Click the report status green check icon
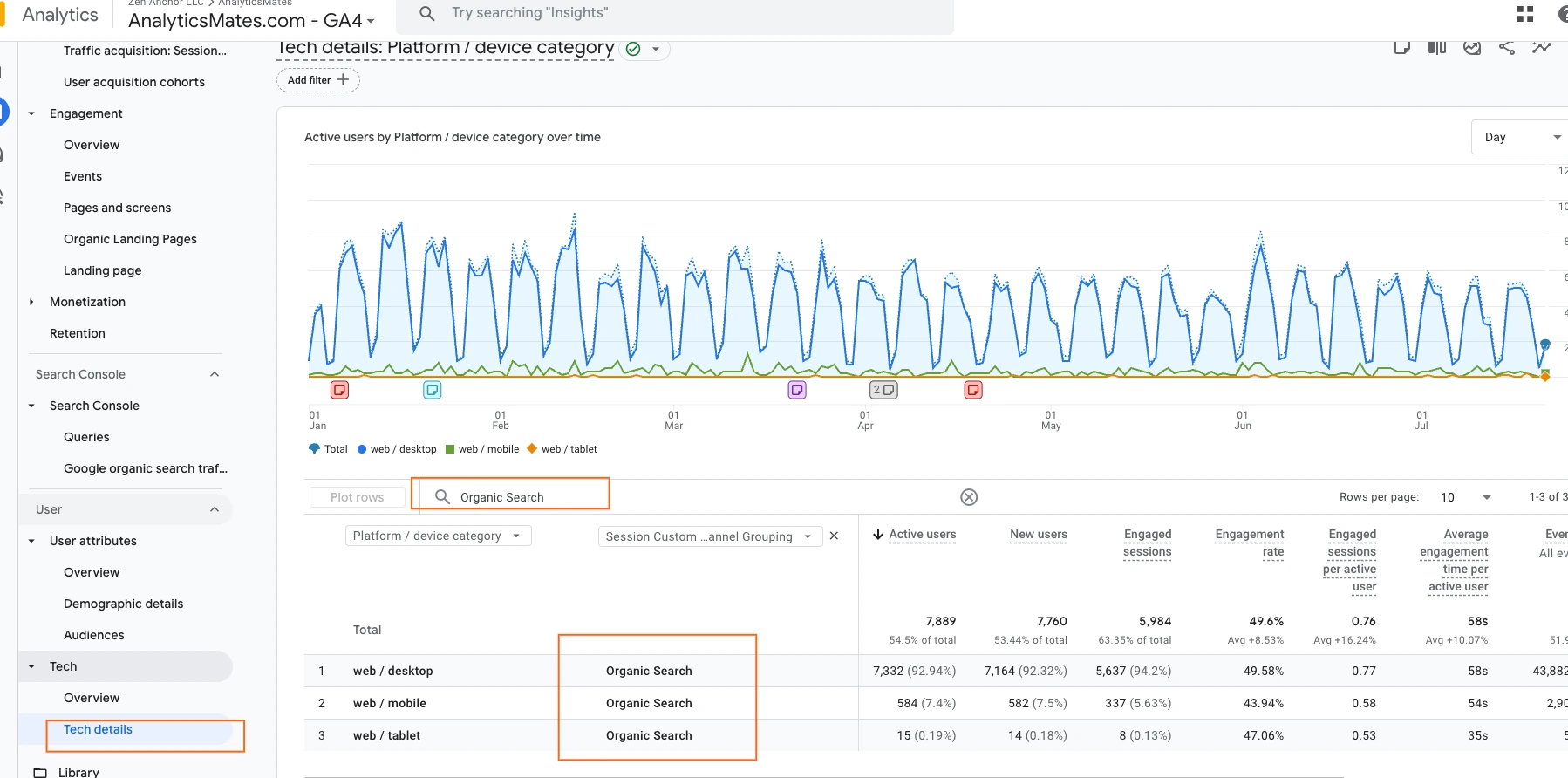The height and width of the screenshot is (778, 1568). point(634,49)
